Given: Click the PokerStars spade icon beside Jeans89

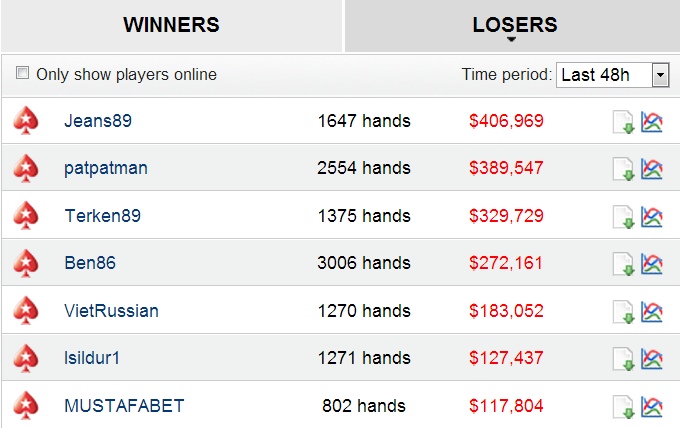Looking at the screenshot, I should pos(26,121).
